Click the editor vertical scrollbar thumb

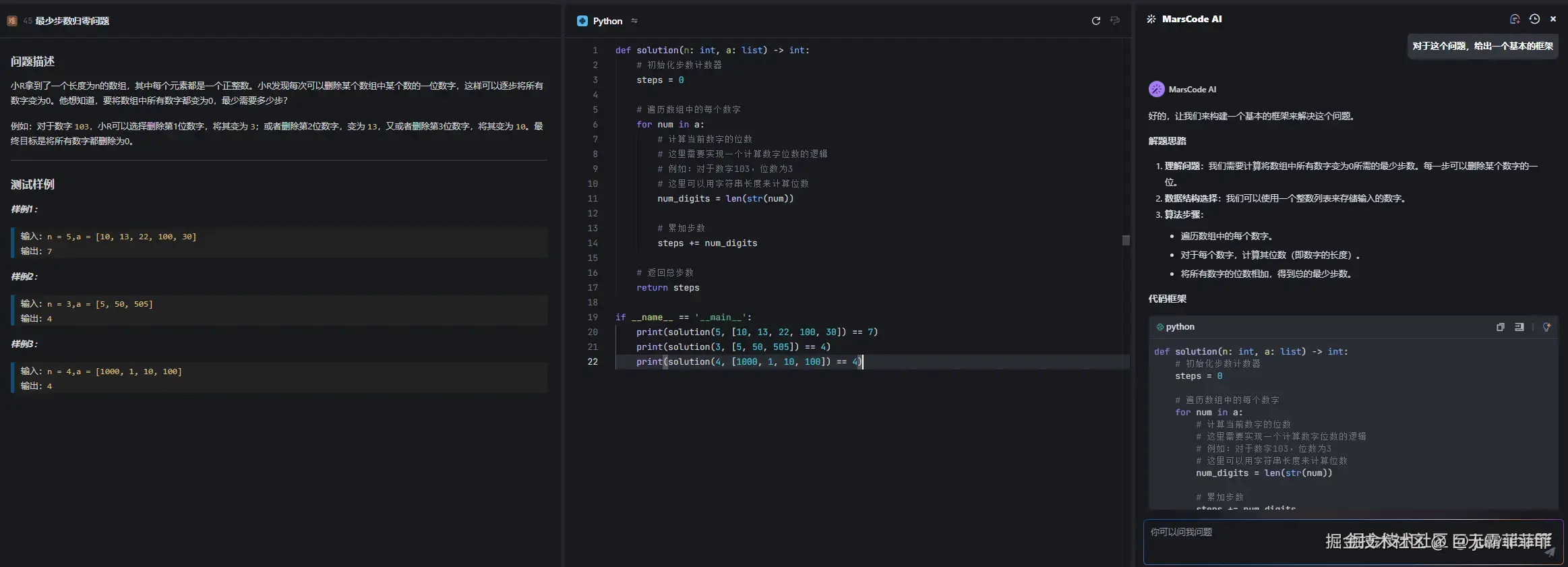coord(1126,240)
